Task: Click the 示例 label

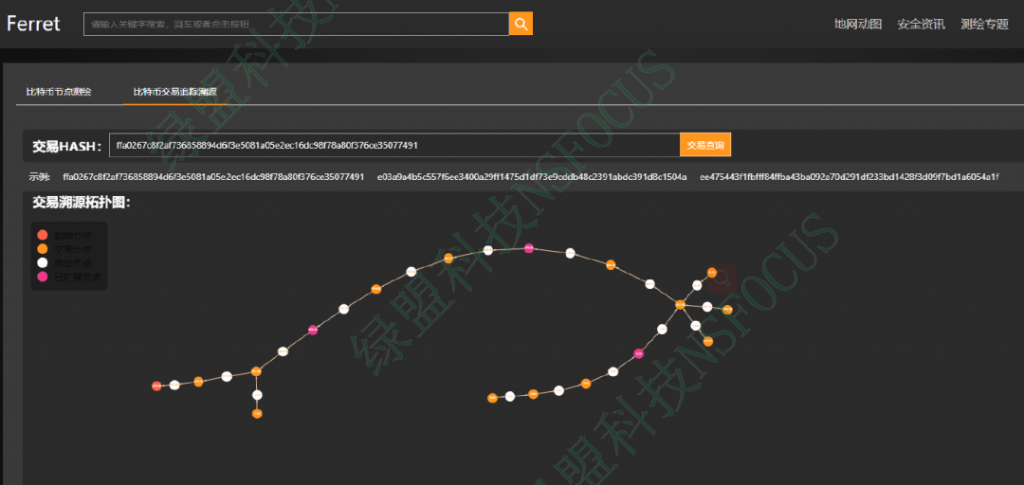Action: pos(39,177)
